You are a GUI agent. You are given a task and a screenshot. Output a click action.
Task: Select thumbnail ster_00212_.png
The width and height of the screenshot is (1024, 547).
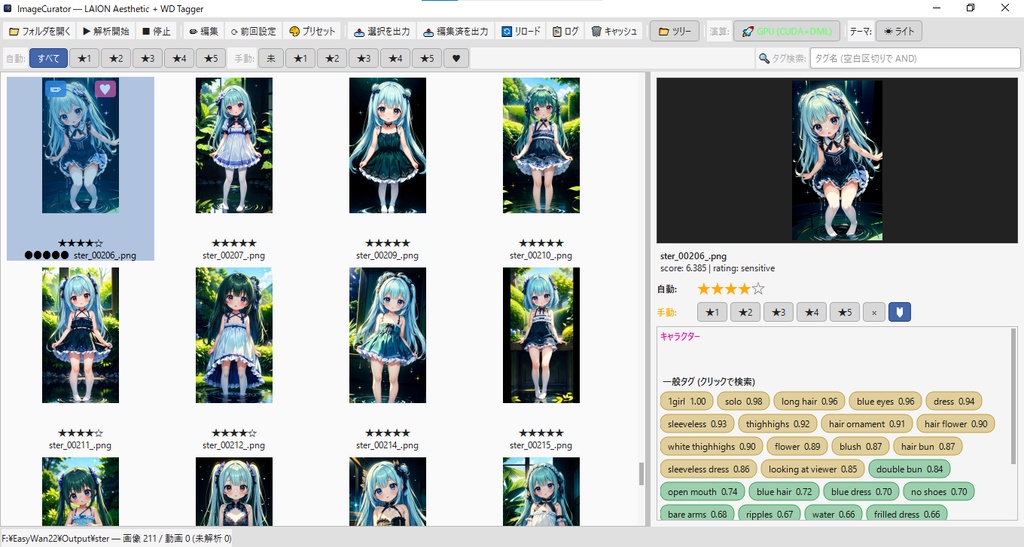[234, 335]
